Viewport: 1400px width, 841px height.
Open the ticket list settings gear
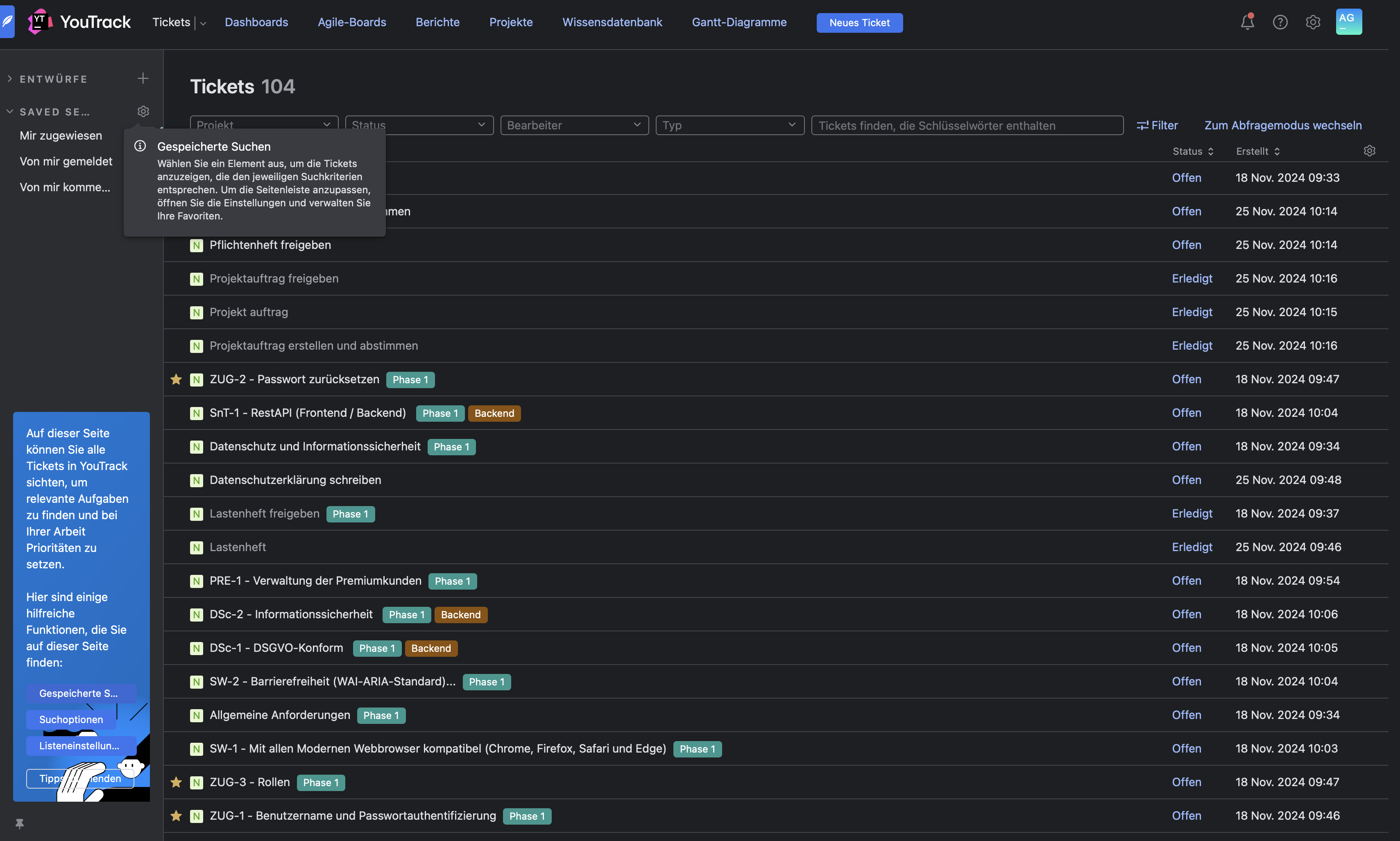pos(1369,151)
